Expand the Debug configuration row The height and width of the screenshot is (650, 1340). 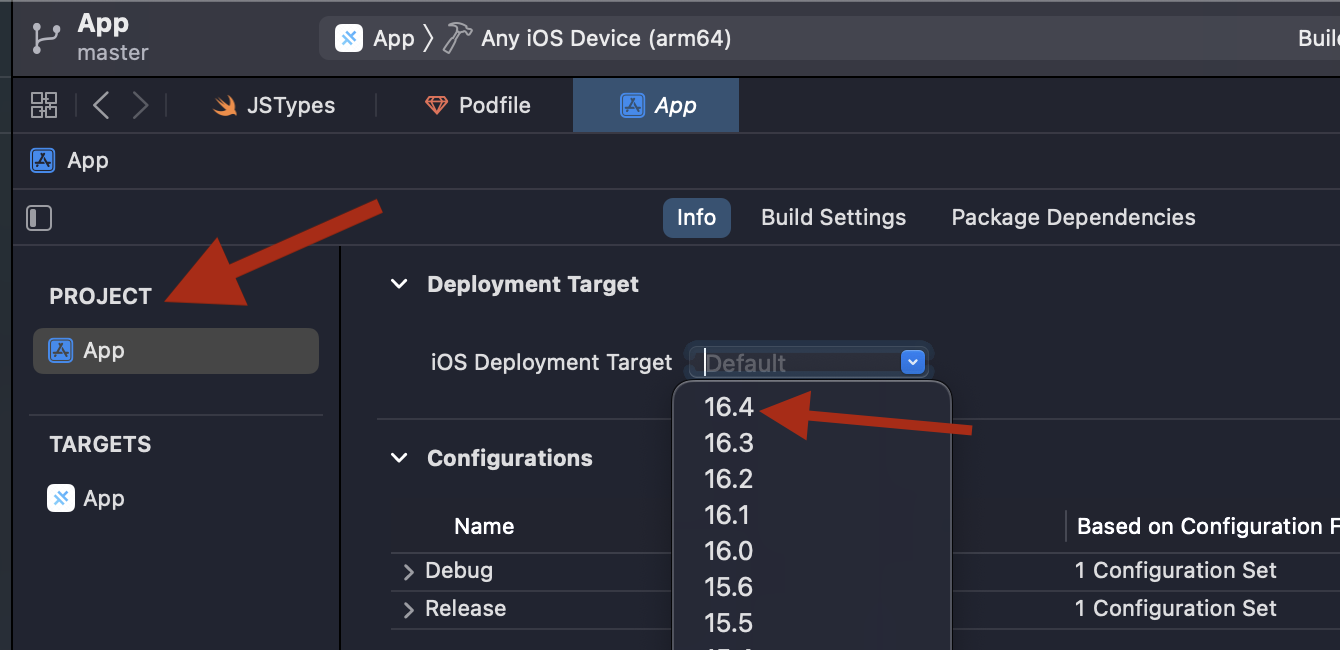click(x=408, y=572)
